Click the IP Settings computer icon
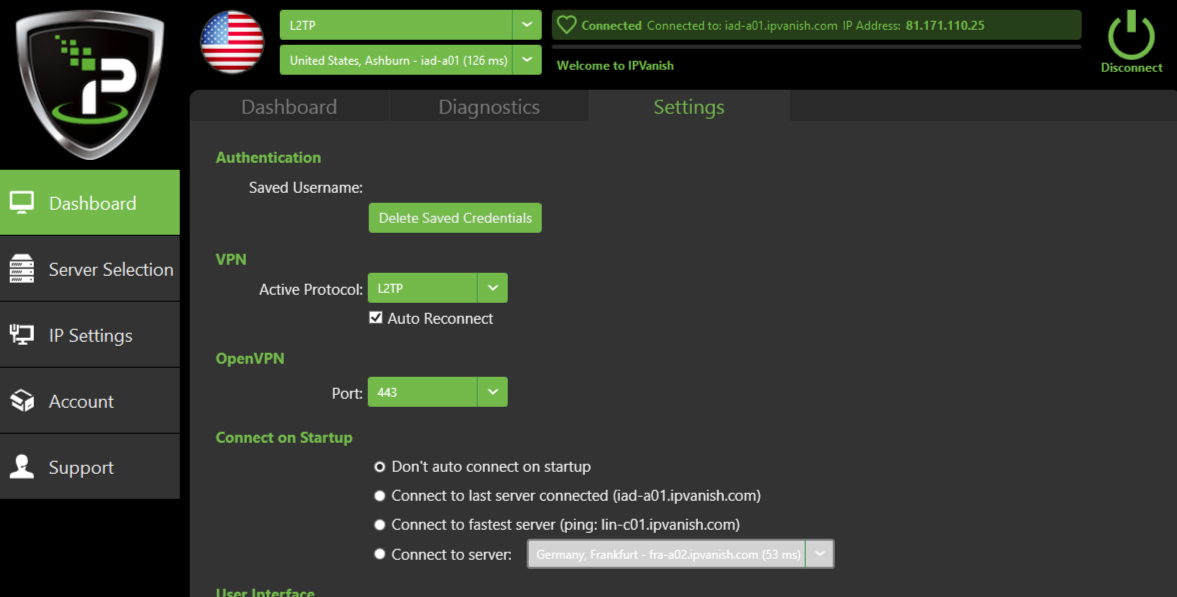The height and width of the screenshot is (597, 1177). [22, 335]
